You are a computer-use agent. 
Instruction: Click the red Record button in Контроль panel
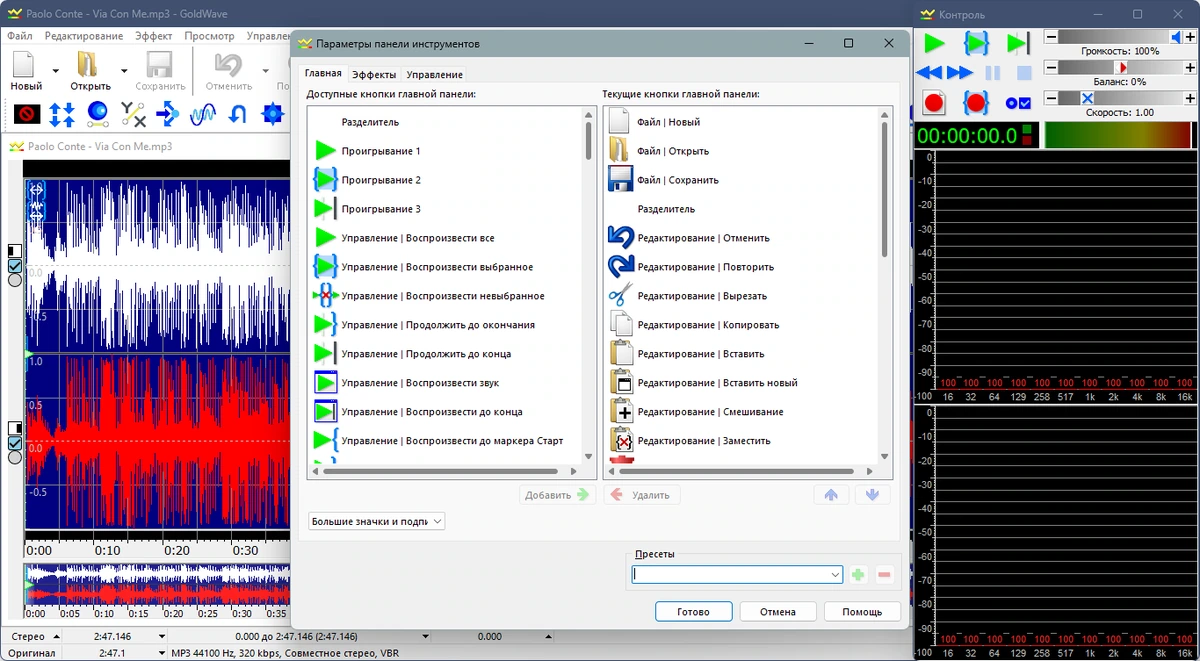tap(934, 102)
